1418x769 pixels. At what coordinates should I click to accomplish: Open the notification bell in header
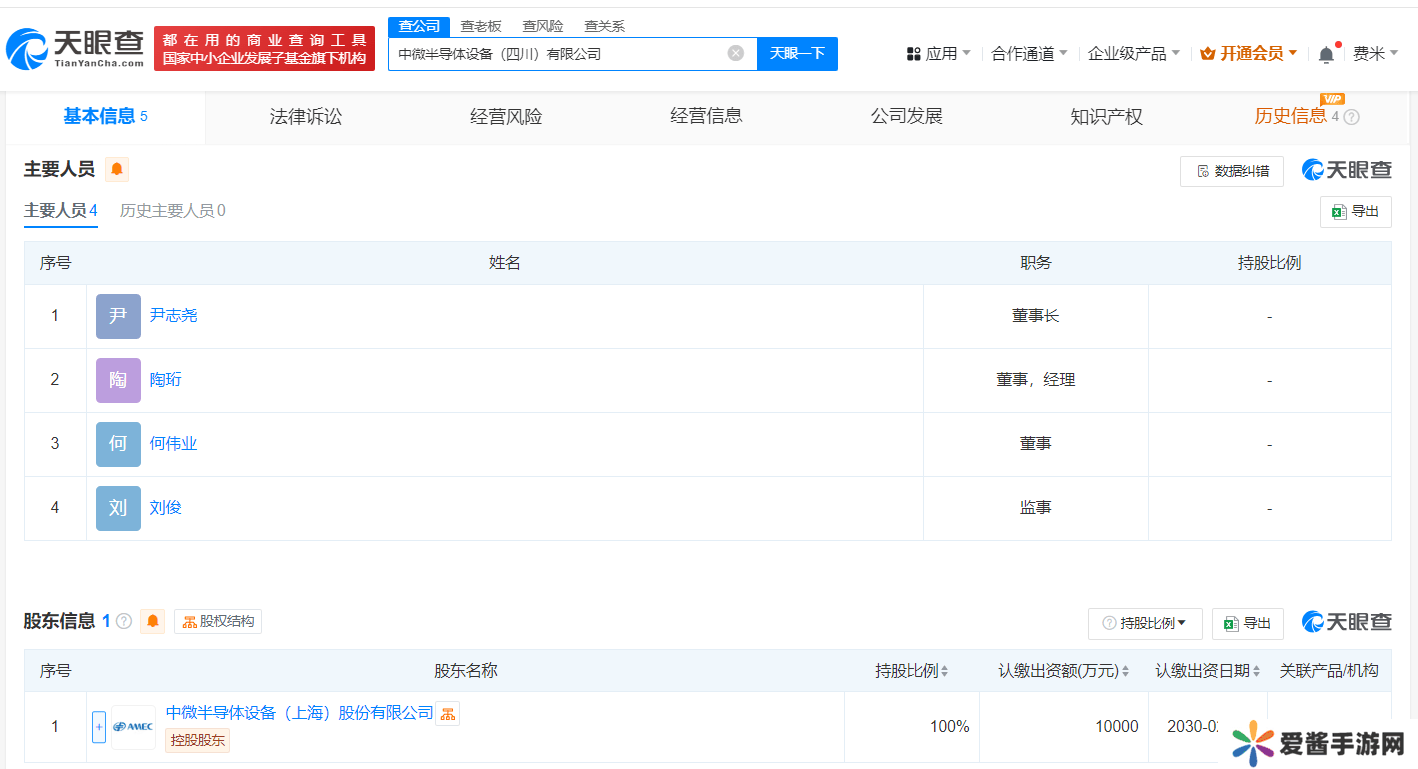(1326, 54)
